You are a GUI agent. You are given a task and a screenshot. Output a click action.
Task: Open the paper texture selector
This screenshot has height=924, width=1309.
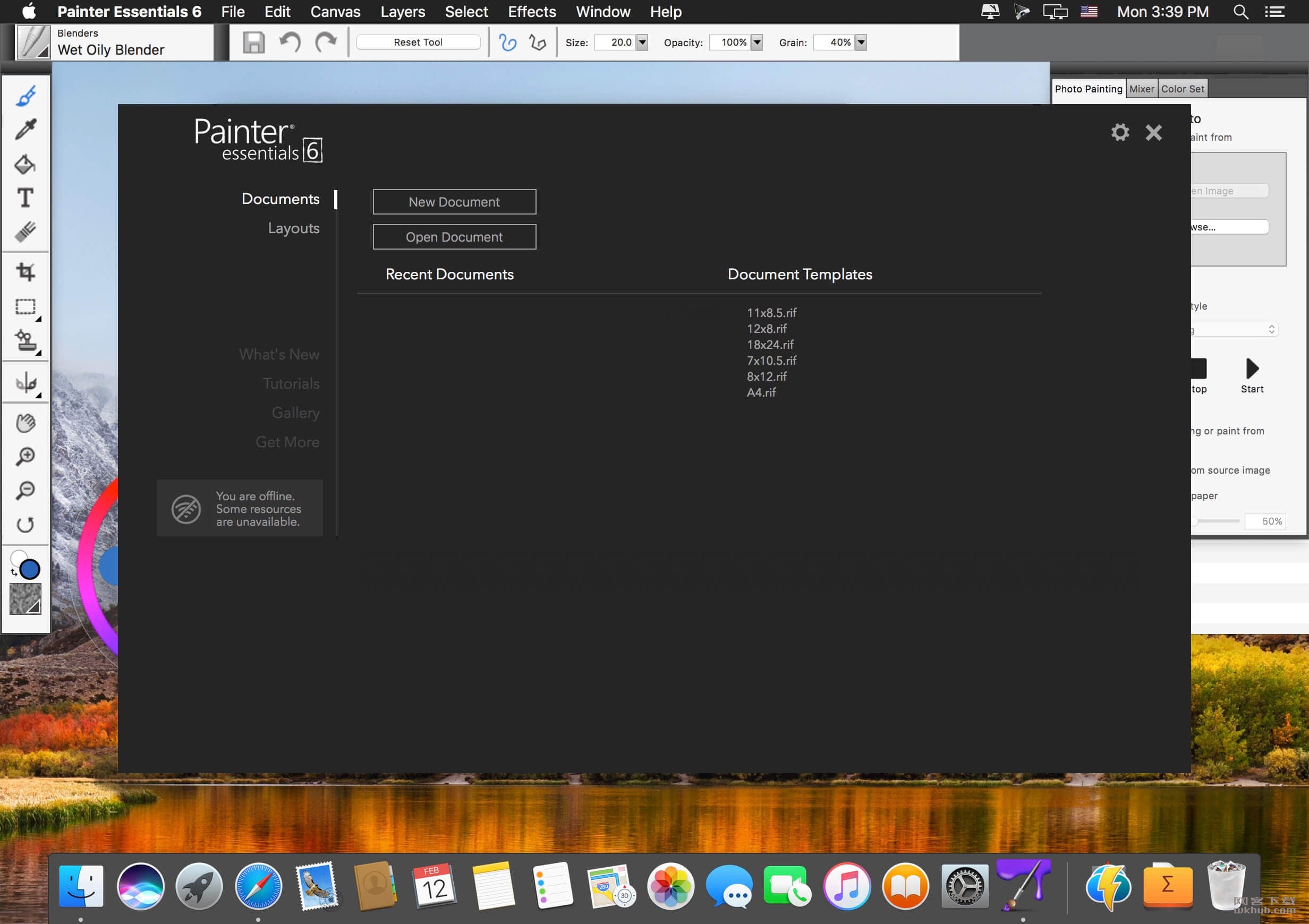[x=25, y=599]
